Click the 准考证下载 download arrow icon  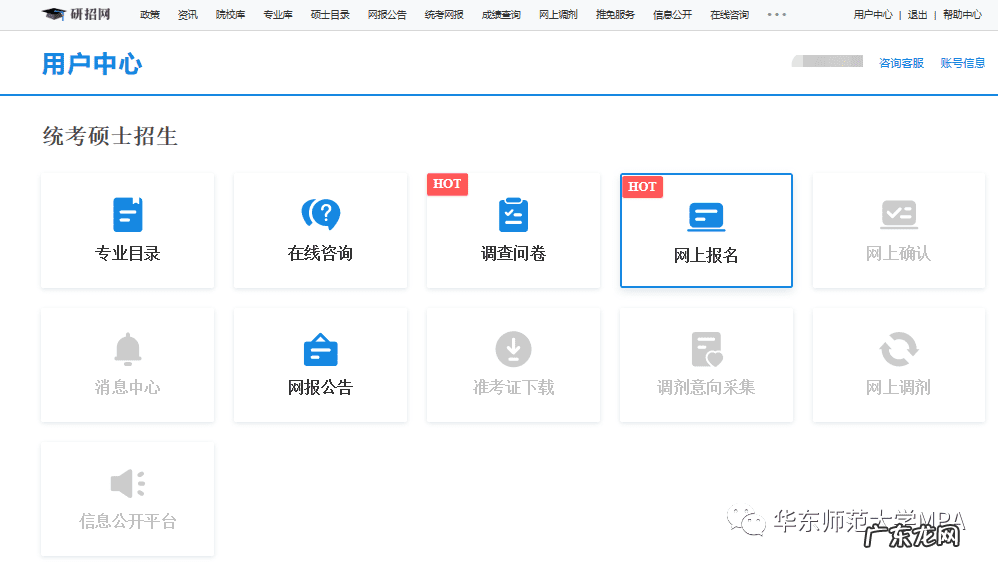click(513, 350)
